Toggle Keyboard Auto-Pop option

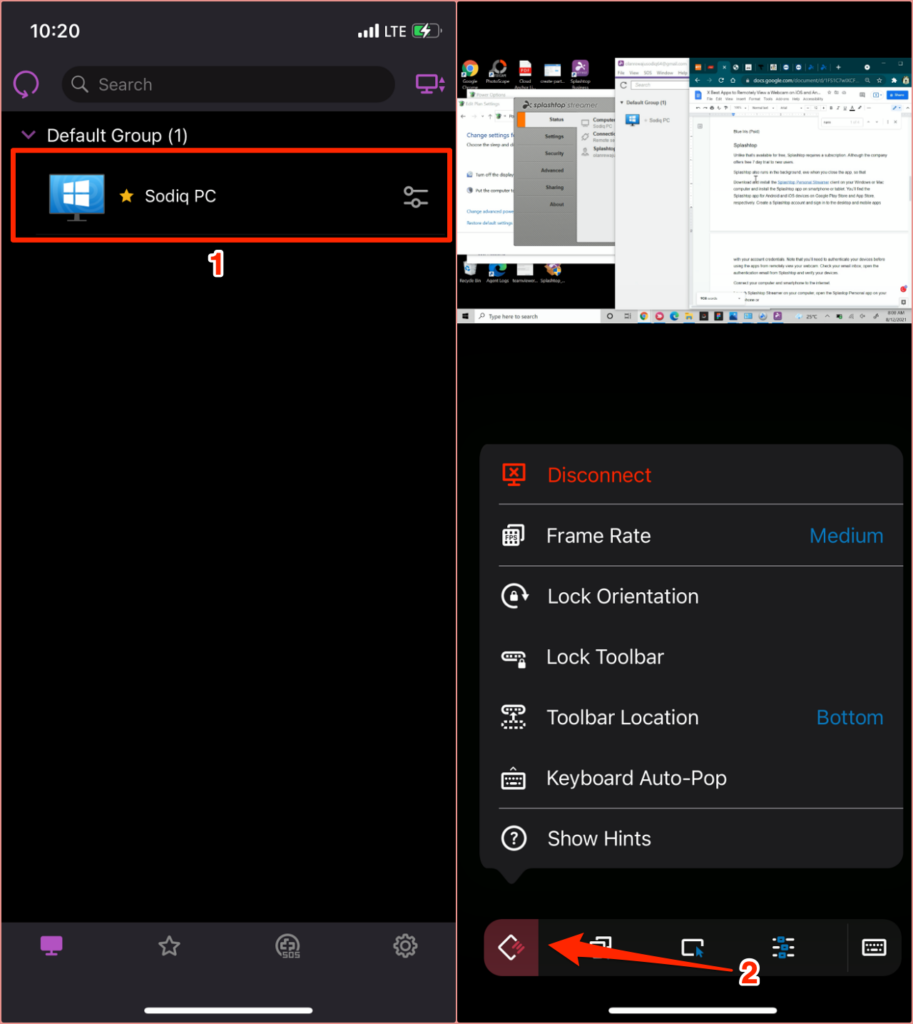click(x=636, y=778)
